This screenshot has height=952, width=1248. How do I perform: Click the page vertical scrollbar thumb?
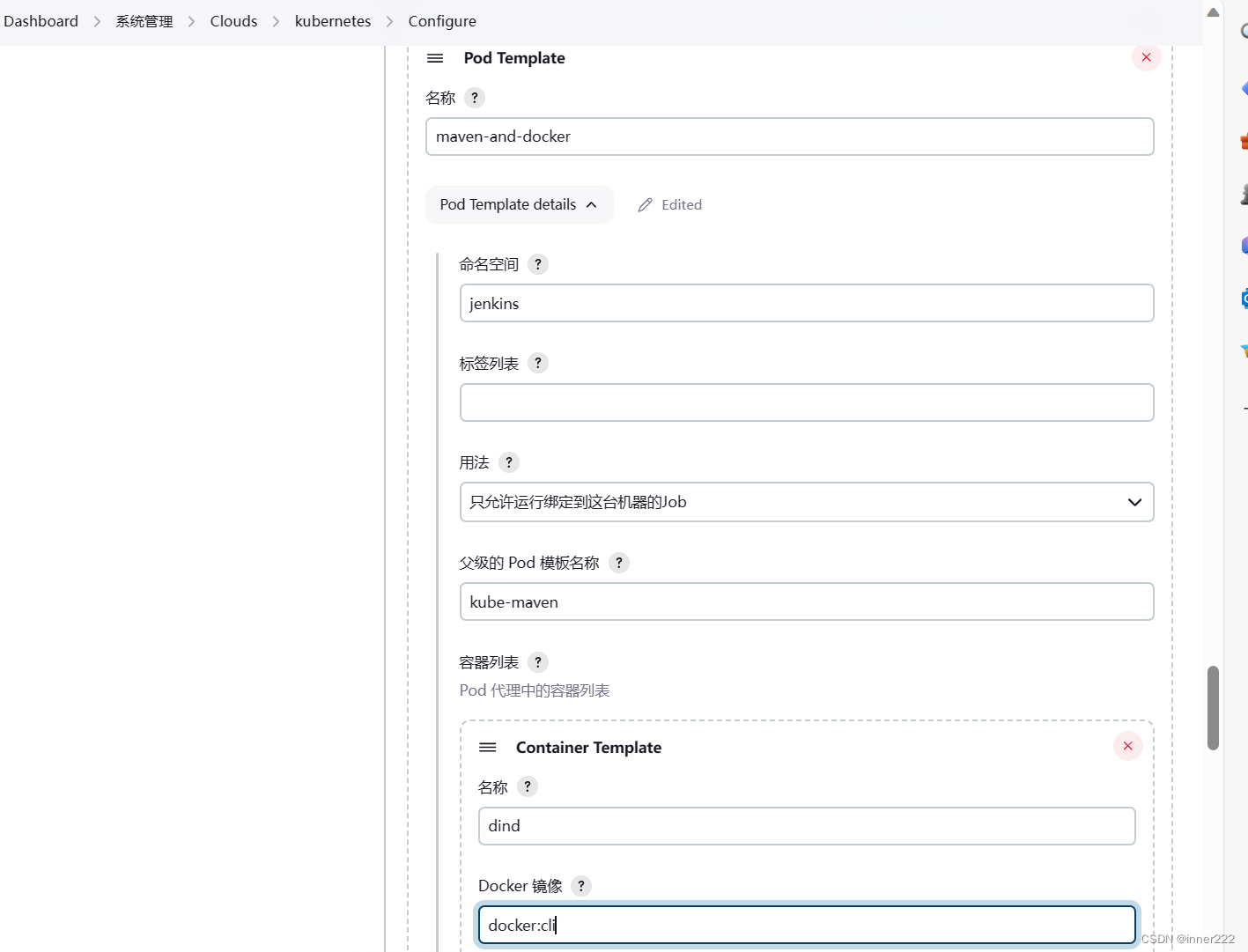click(1213, 708)
